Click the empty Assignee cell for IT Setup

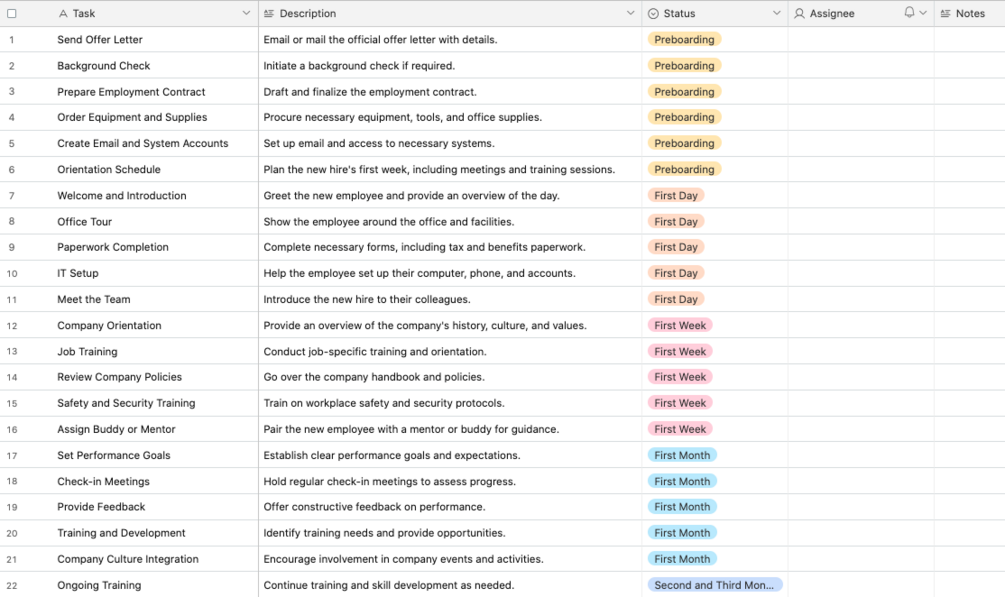click(x=860, y=273)
